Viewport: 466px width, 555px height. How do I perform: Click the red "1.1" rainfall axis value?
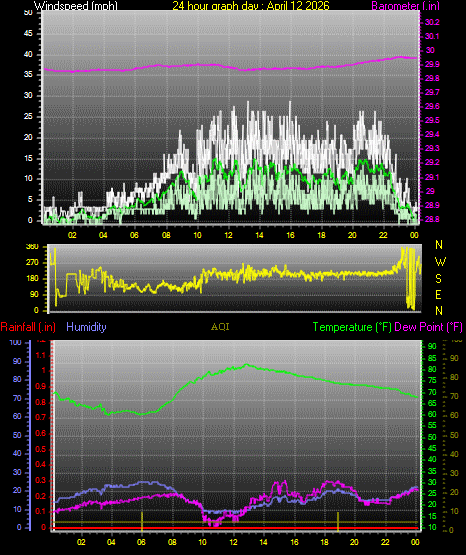[41, 355]
